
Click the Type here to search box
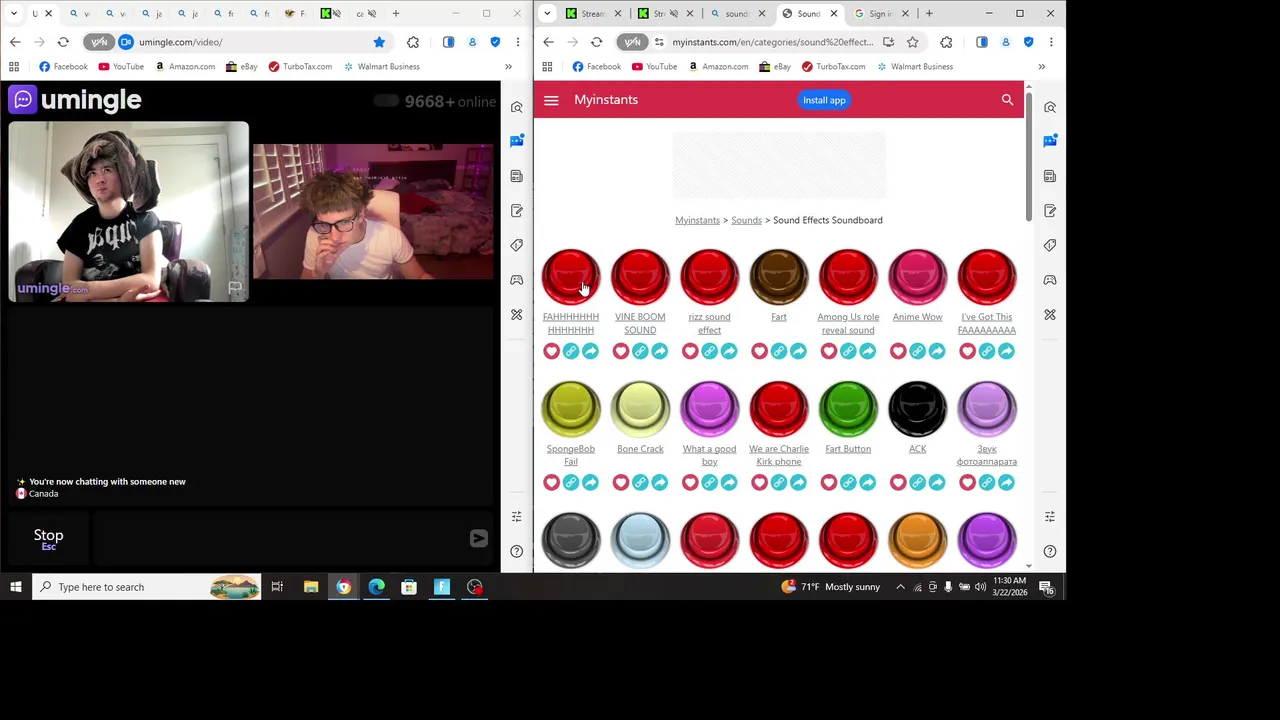click(146, 587)
